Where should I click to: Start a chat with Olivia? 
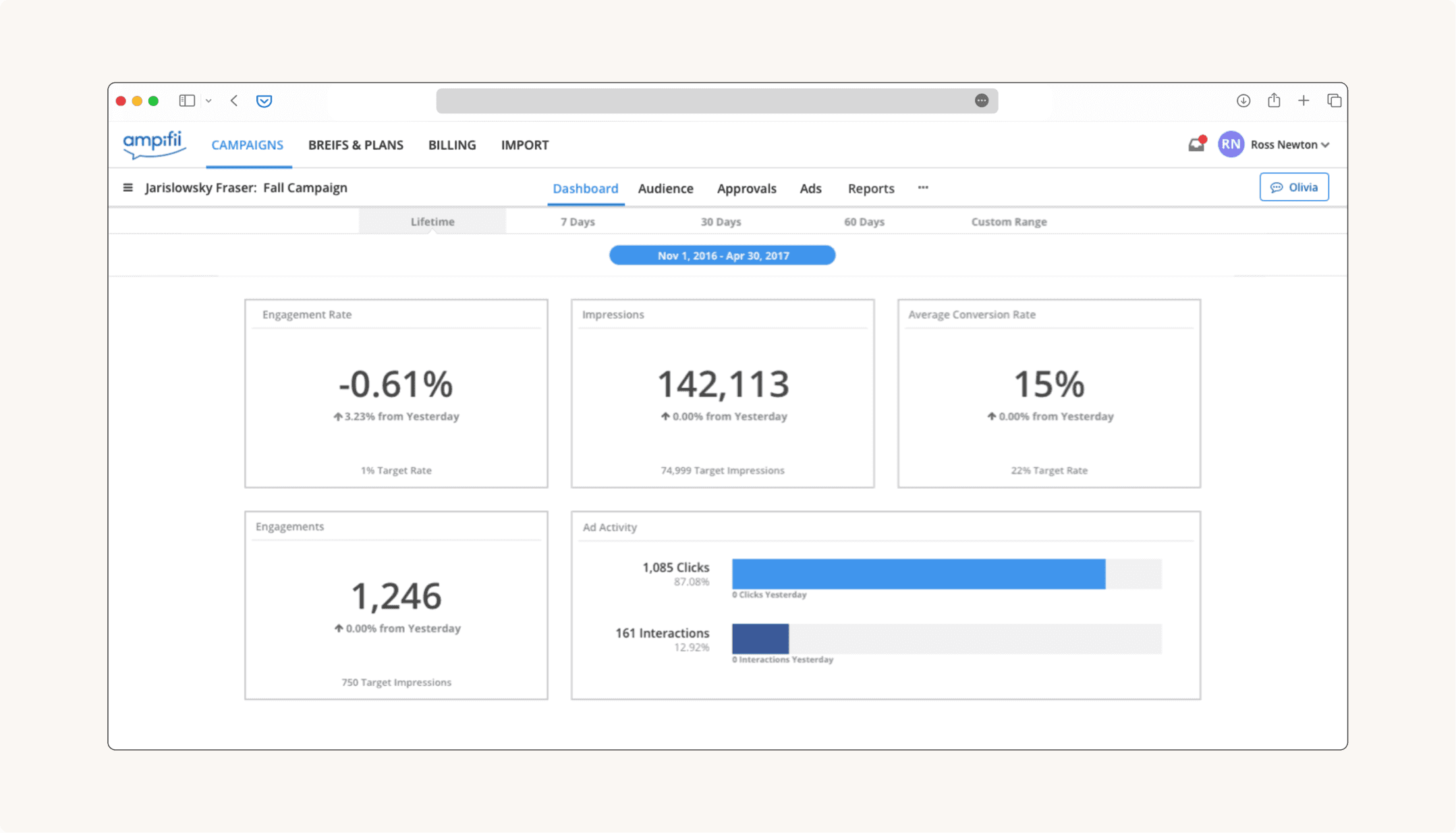pos(1293,187)
